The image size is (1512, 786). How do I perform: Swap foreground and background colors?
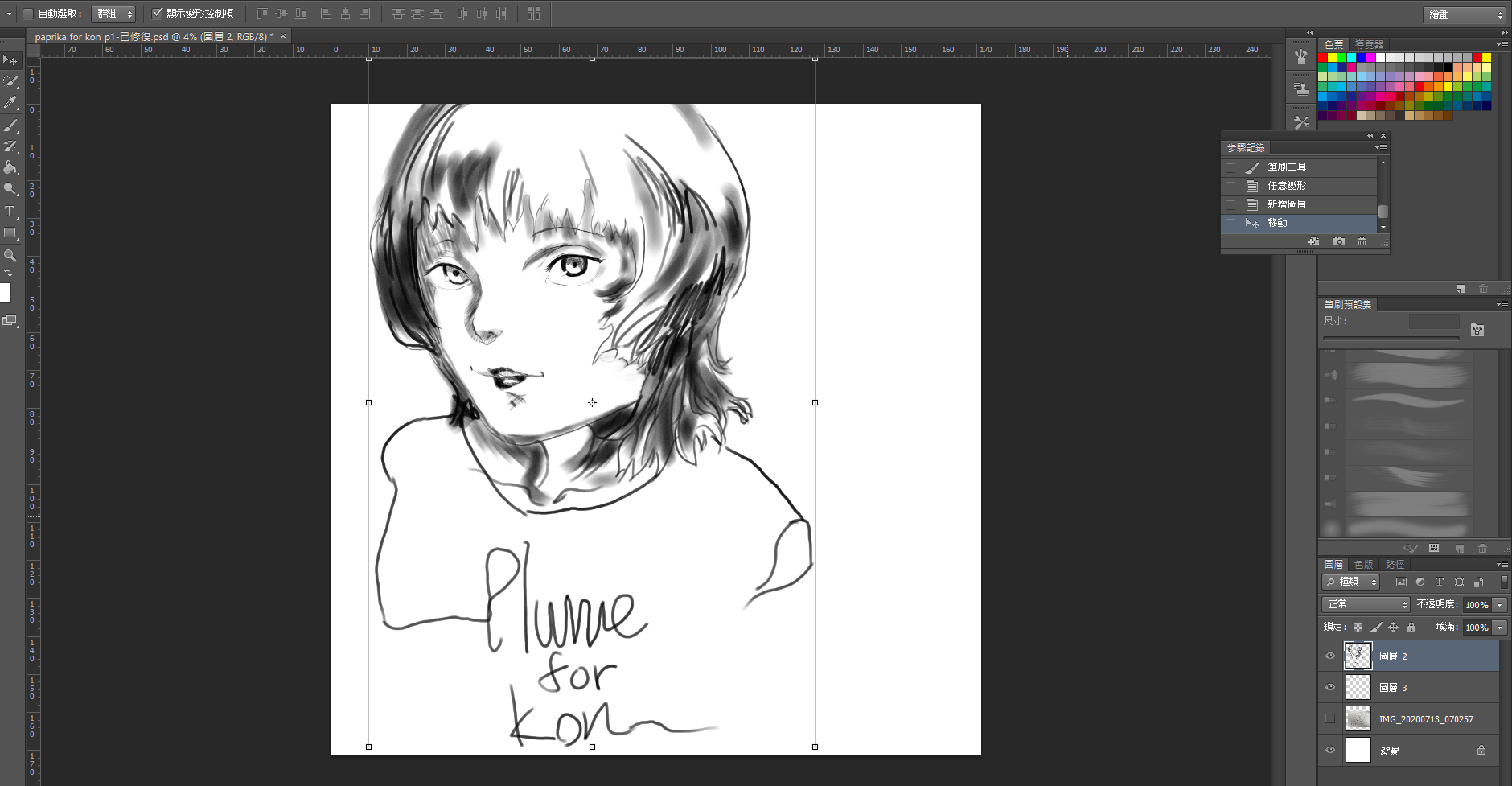[x=8, y=274]
